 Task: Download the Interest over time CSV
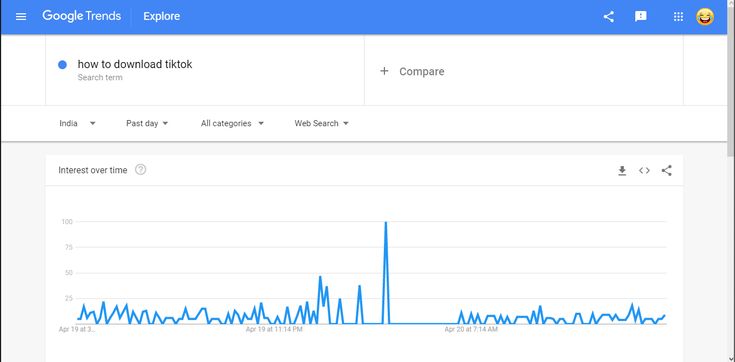click(x=622, y=171)
